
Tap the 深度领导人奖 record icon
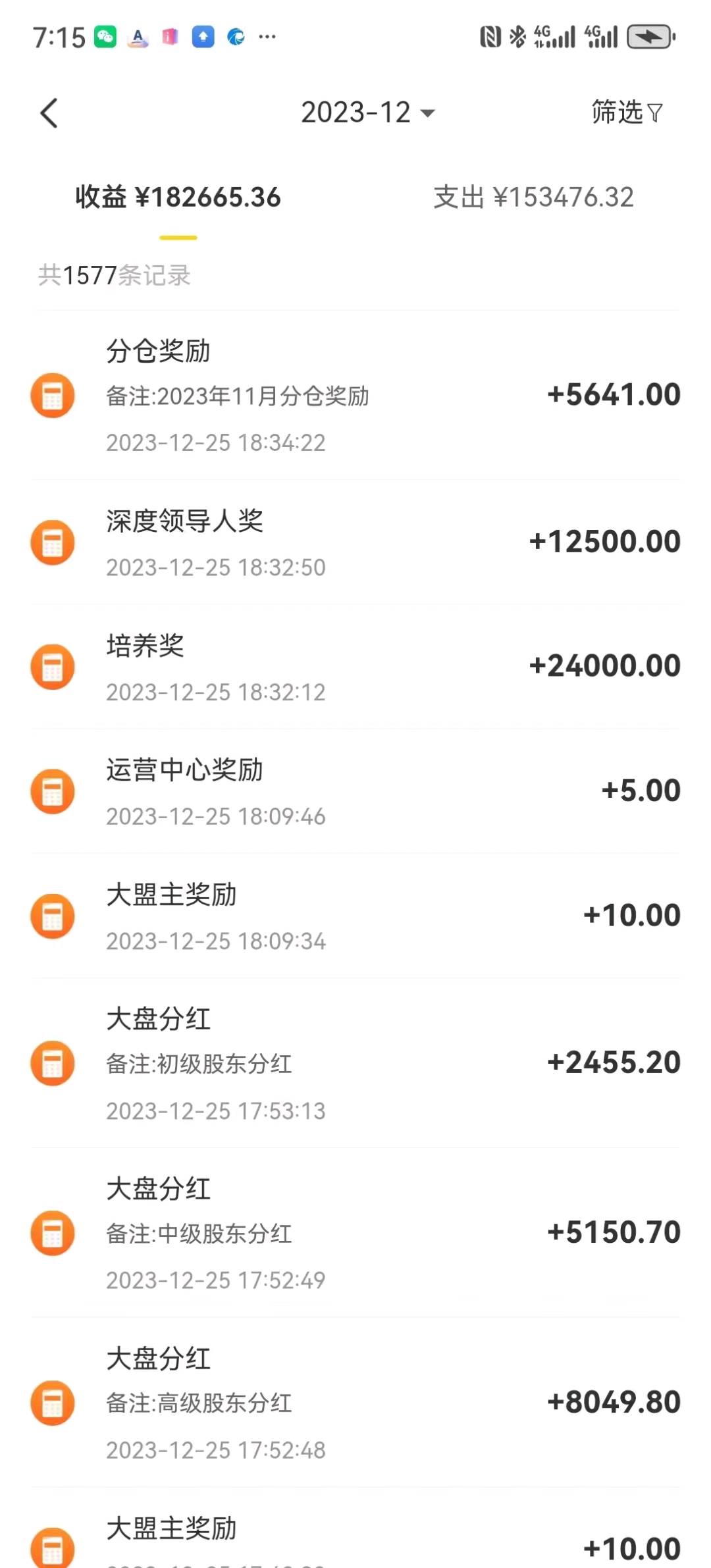(53, 542)
